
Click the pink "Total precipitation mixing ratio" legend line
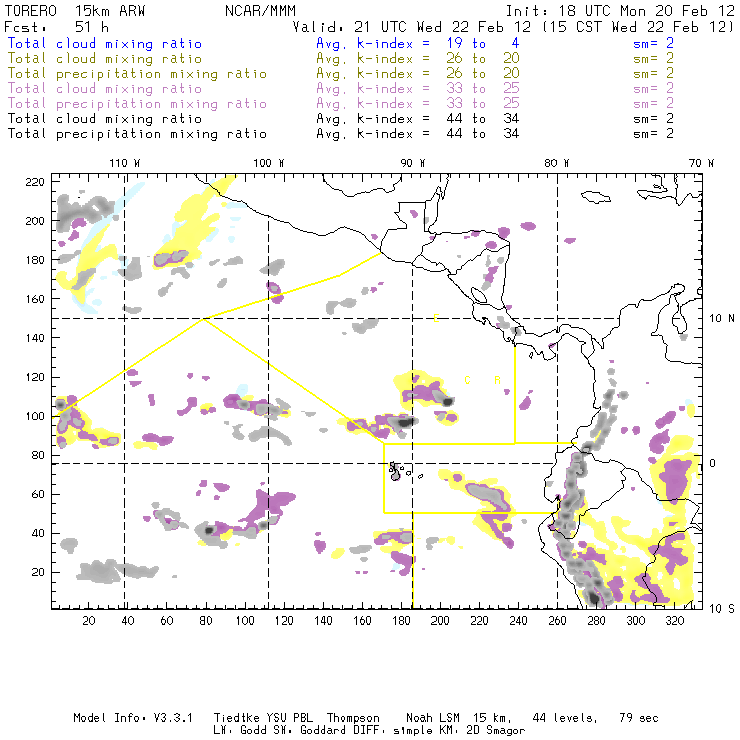tap(137, 104)
